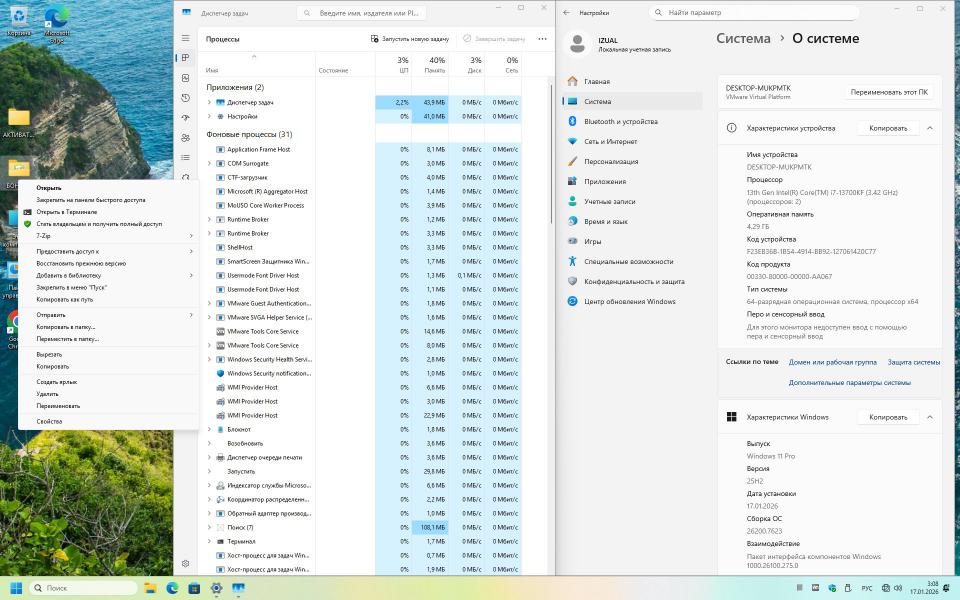This screenshot has width=960, height=600.
Task: Open Microsoft Edge from the taskbar
Action: [172, 588]
